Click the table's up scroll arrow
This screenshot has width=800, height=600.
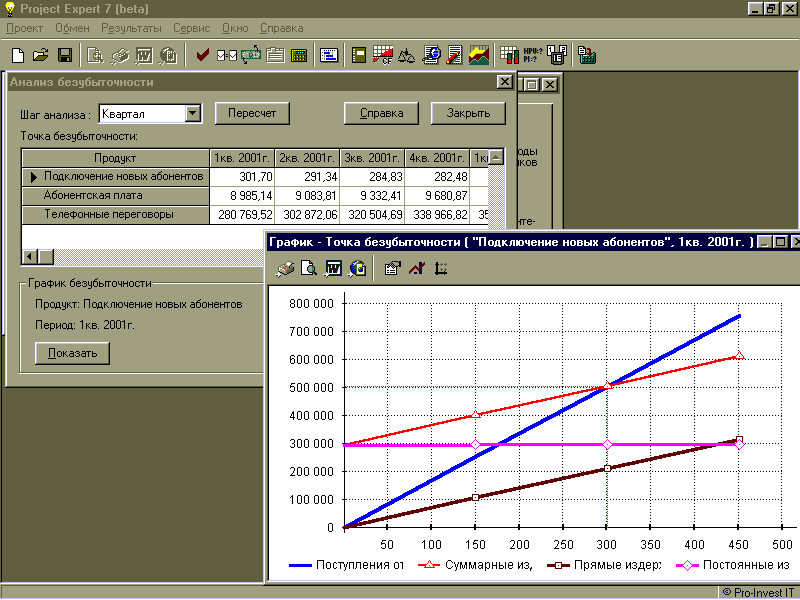coord(496,157)
